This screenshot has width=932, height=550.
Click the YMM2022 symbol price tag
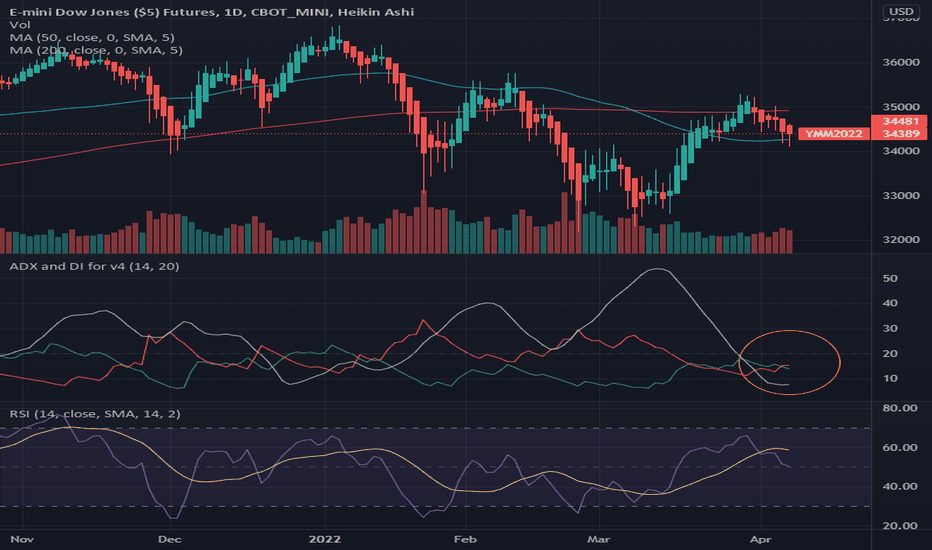pos(833,134)
